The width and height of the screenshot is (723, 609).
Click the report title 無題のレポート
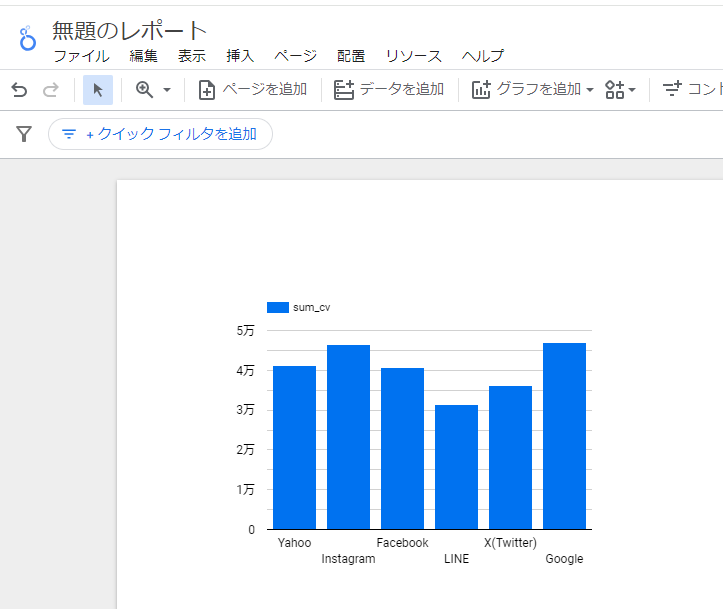click(x=130, y=31)
